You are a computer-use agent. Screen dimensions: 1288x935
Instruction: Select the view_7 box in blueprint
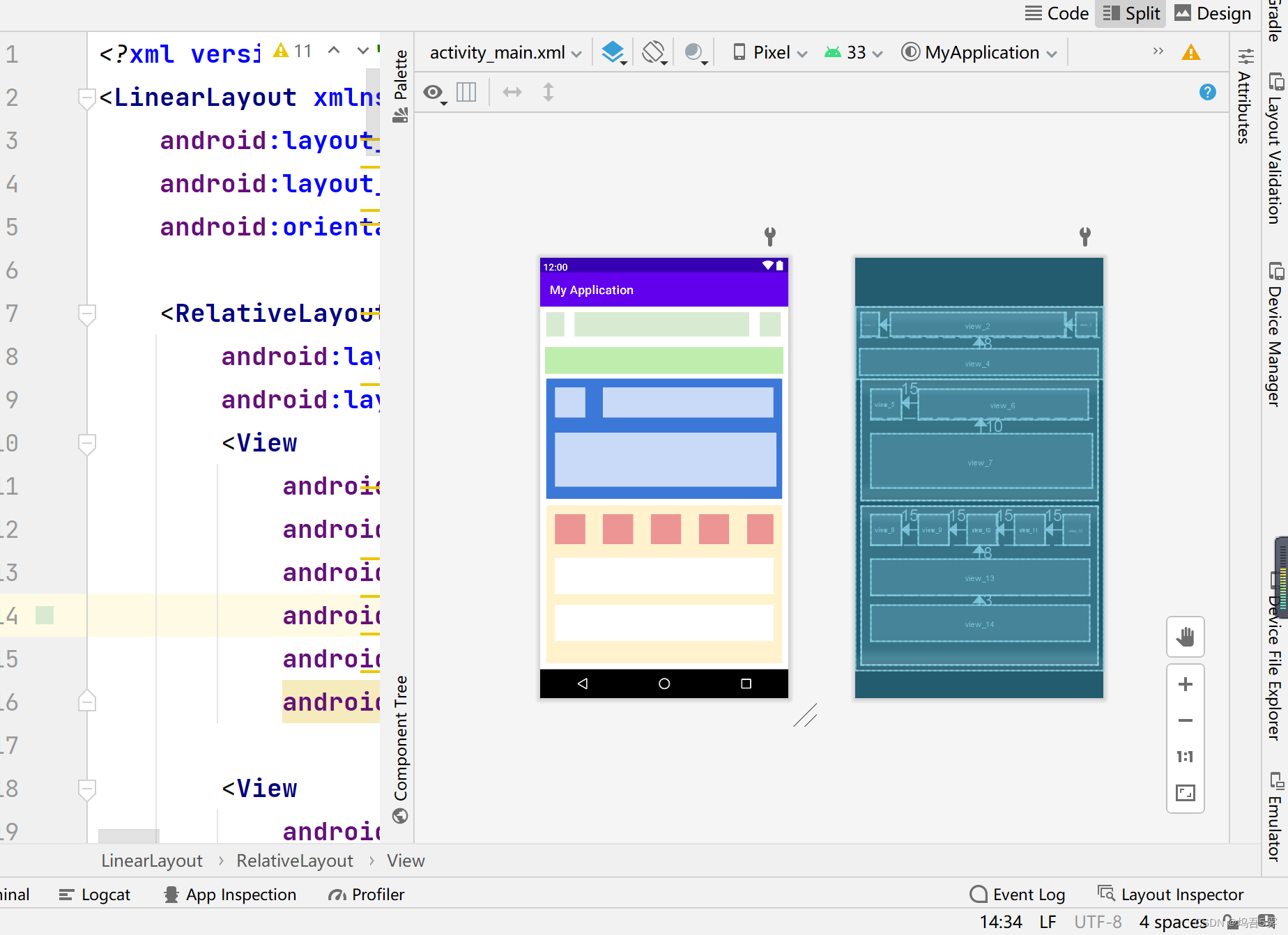point(981,461)
